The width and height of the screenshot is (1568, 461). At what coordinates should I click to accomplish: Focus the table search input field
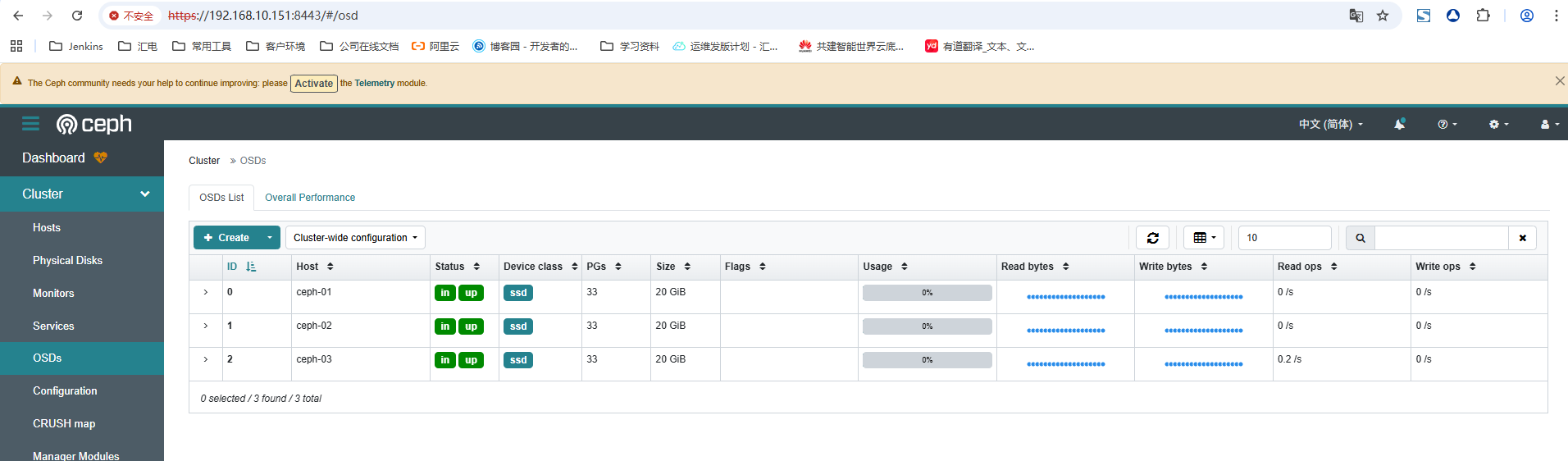tap(1442, 238)
